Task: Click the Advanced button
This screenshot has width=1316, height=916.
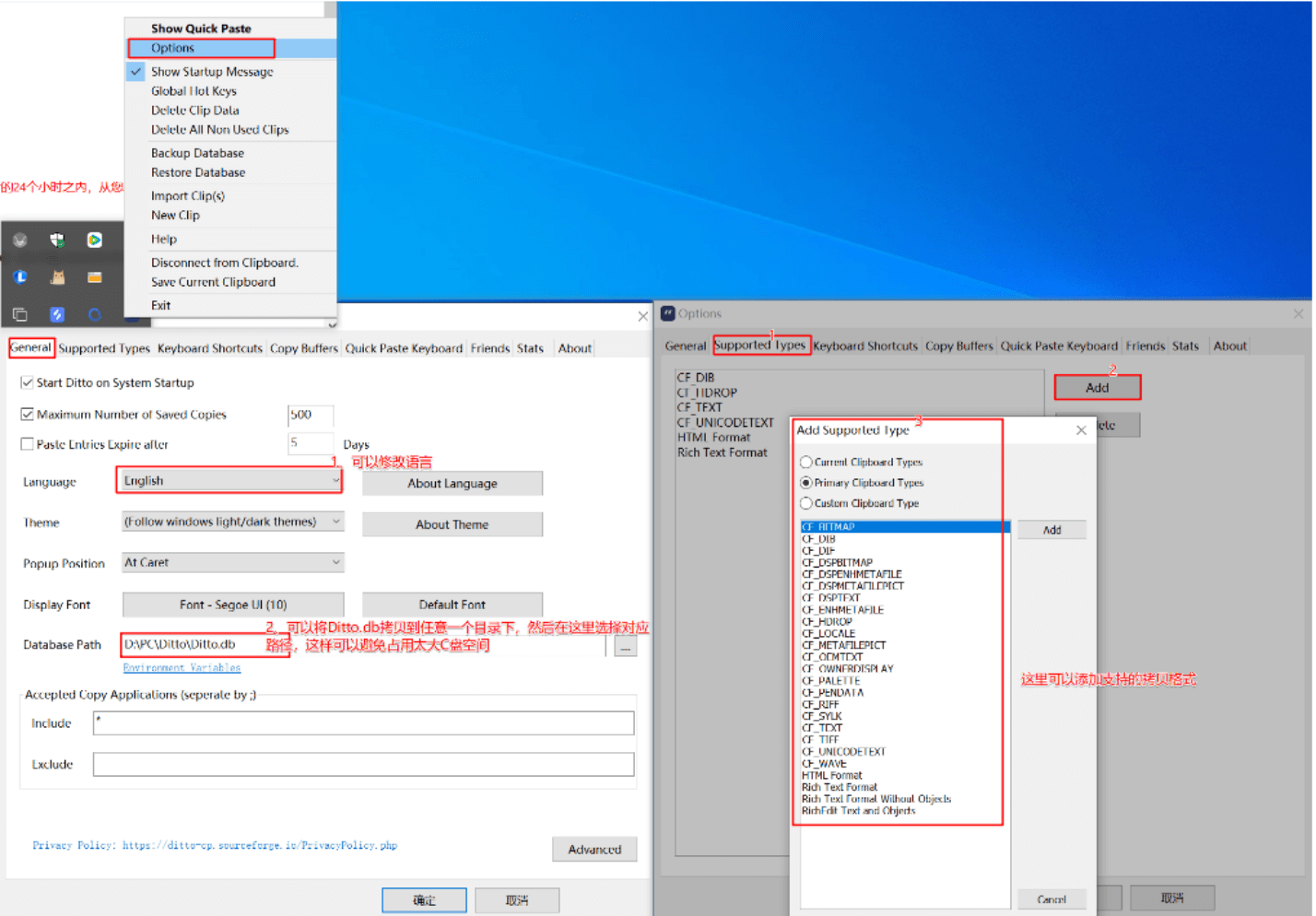Action: (x=594, y=850)
